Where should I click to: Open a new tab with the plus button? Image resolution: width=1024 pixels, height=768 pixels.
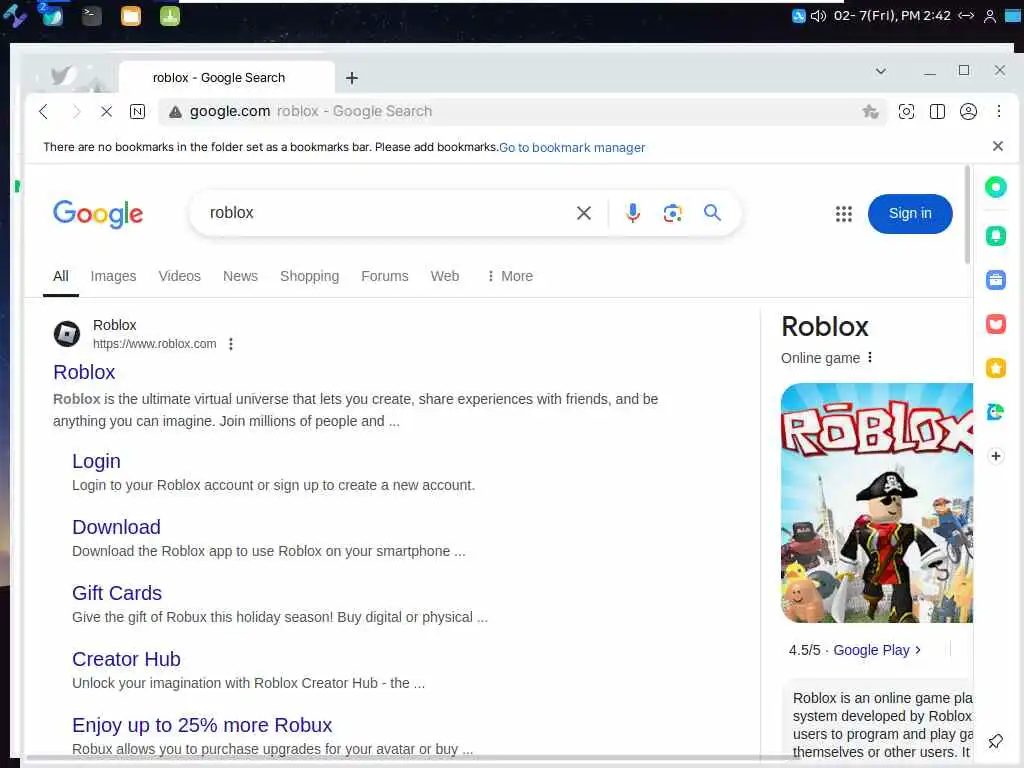click(x=352, y=78)
